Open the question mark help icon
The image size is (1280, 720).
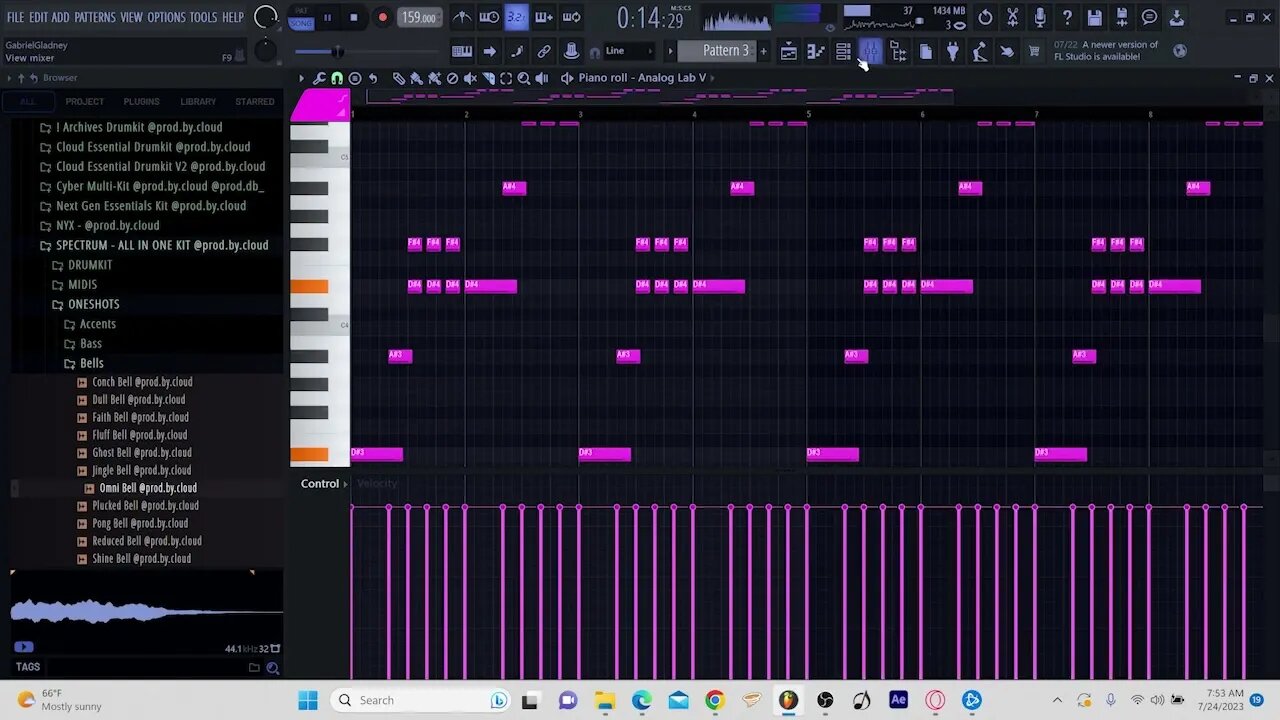pyautogui.click(x=1067, y=17)
